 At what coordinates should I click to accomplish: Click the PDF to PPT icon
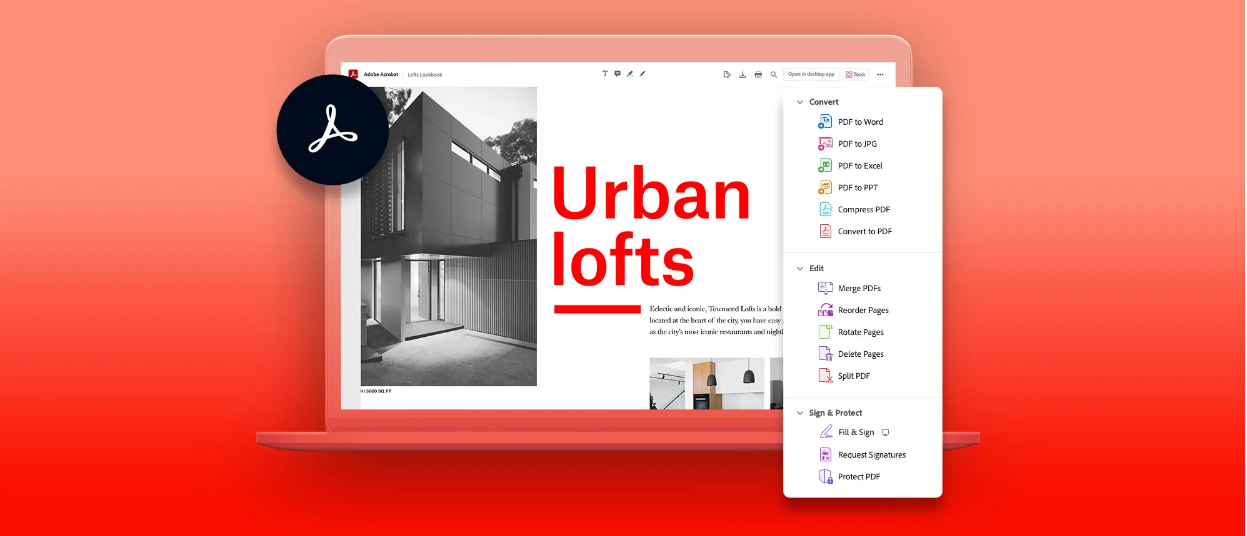click(825, 187)
